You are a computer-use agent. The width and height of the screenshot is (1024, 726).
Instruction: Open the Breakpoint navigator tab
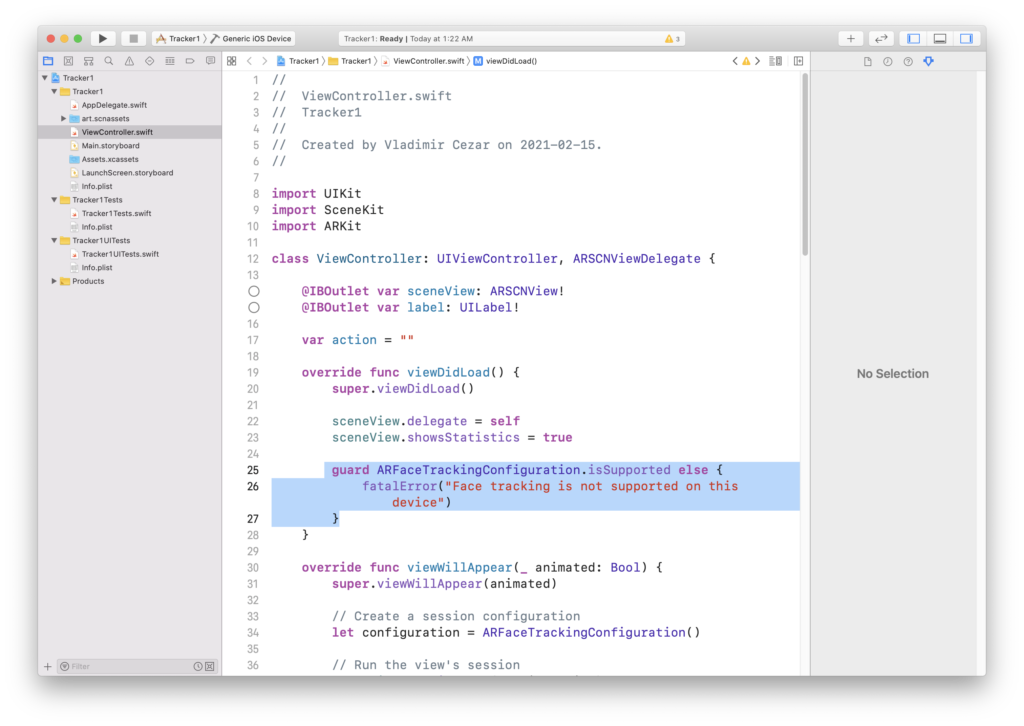190,61
